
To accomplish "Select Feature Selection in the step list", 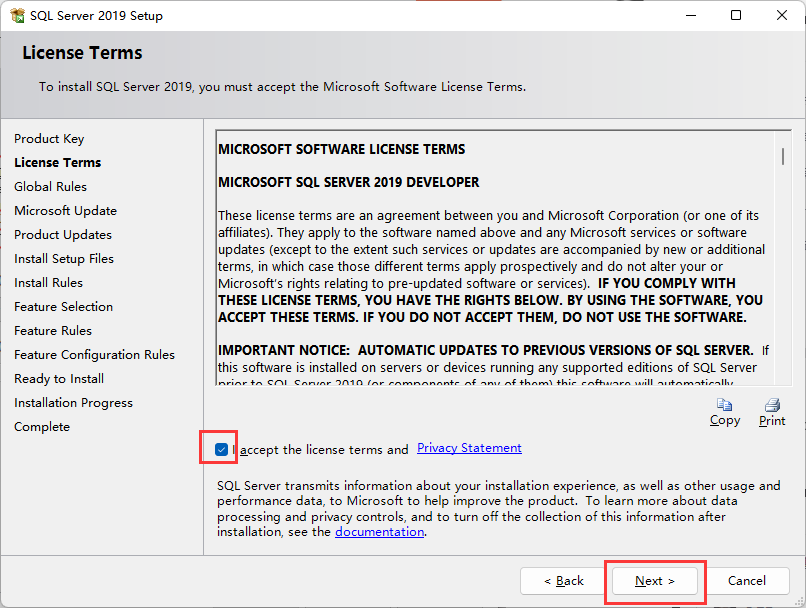I will point(63,307).
